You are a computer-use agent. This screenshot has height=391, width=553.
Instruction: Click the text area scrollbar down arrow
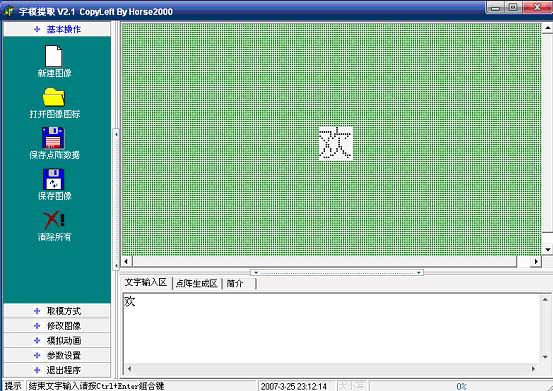click(545, 357)
